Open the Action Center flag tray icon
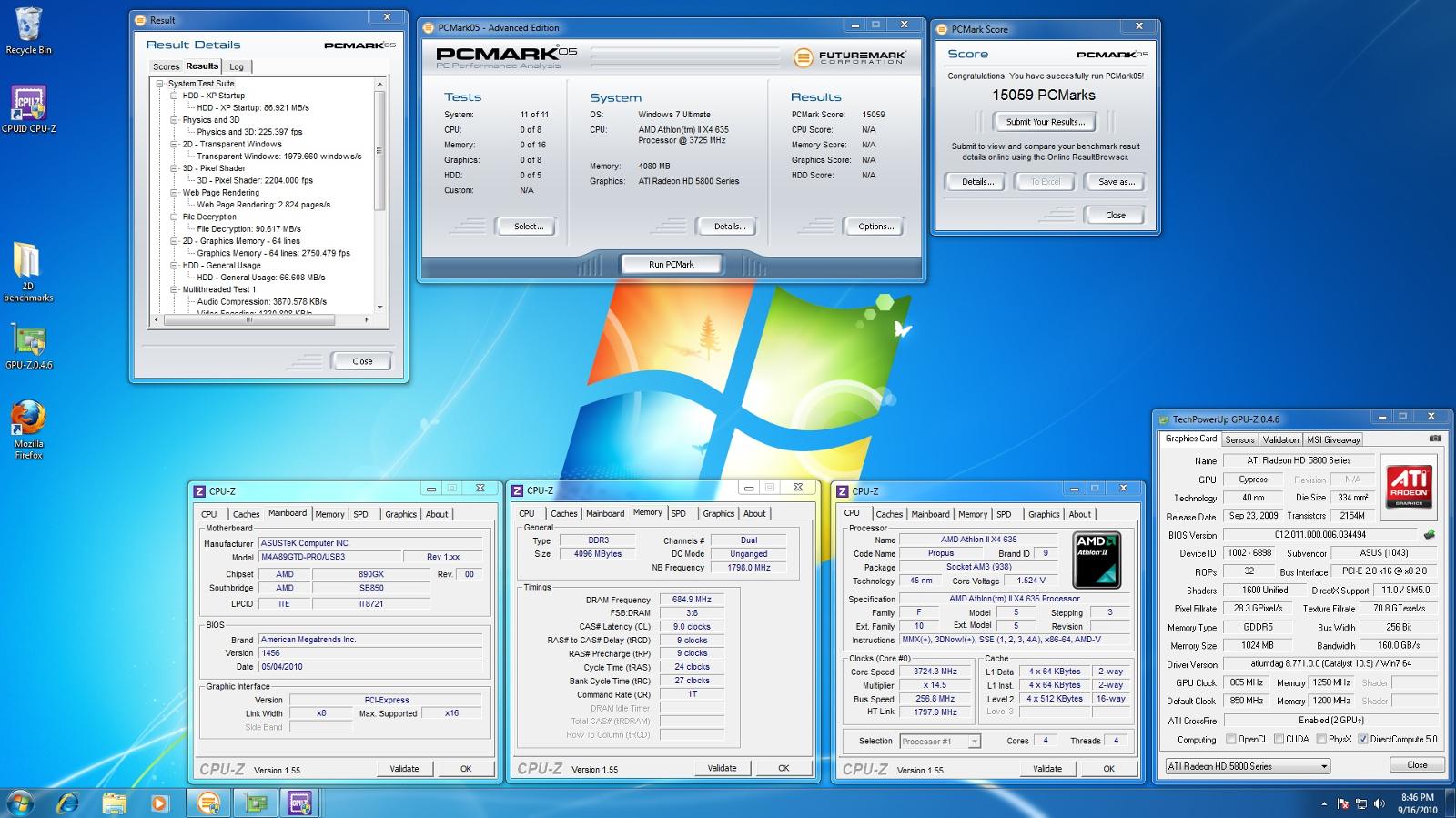Screen dimensions: 1456x818 tap(1343, 803)
